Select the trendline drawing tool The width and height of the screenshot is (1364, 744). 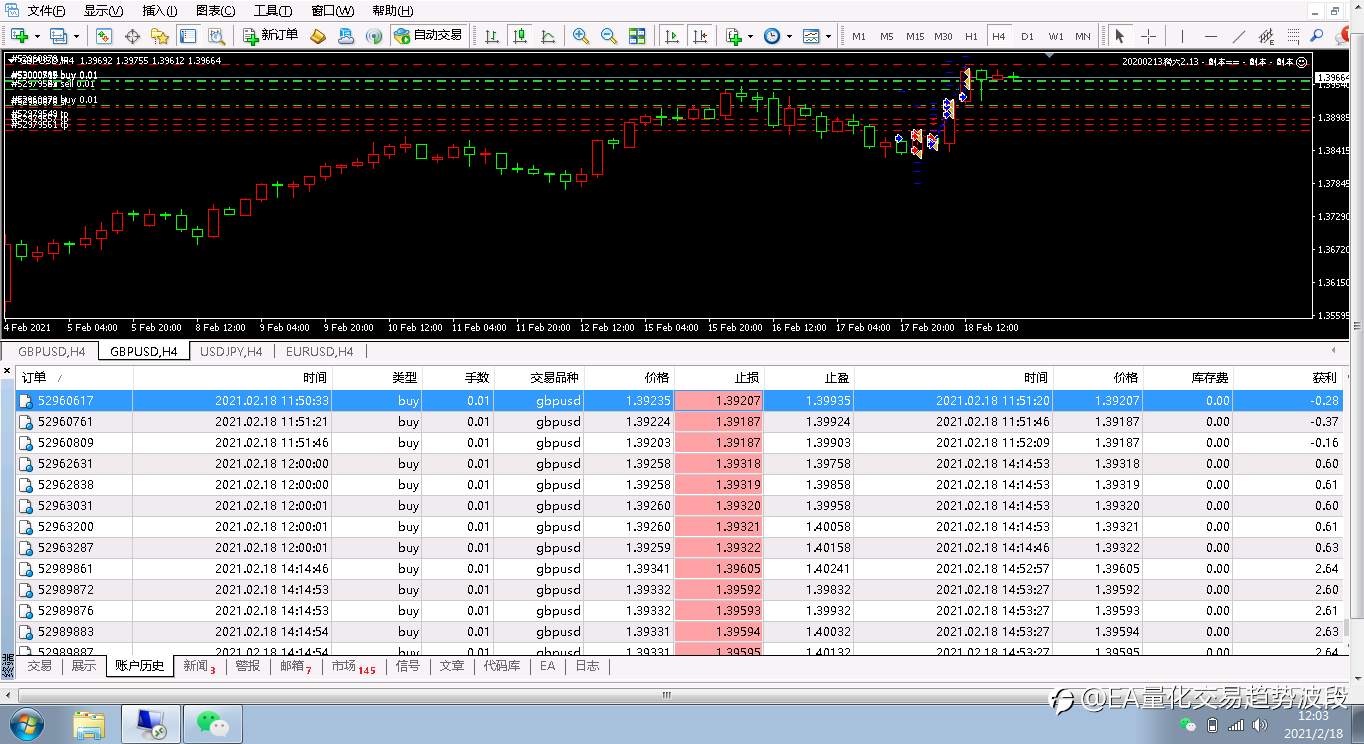[1238, 36]
